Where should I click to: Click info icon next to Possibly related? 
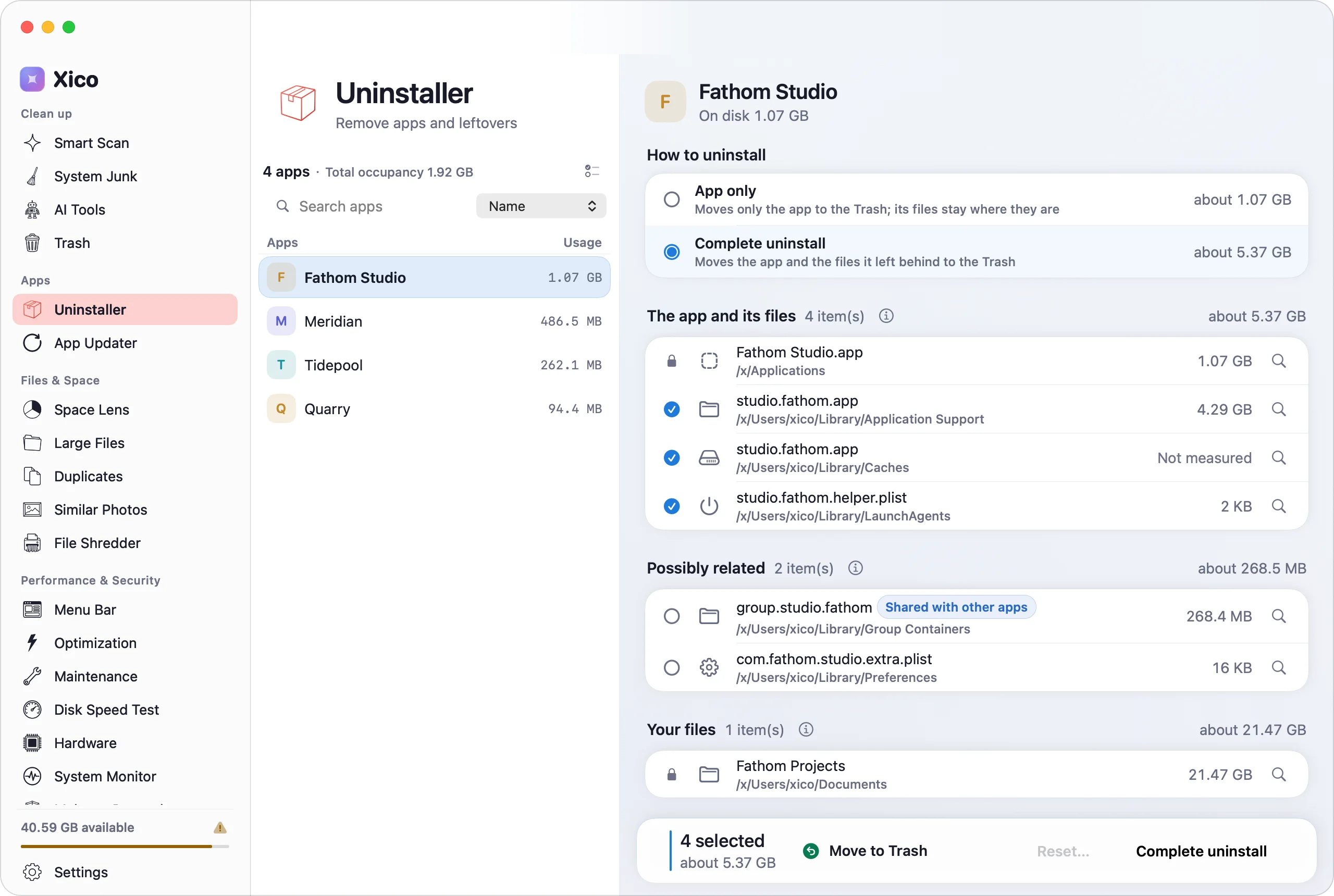[x=855, y=568]
